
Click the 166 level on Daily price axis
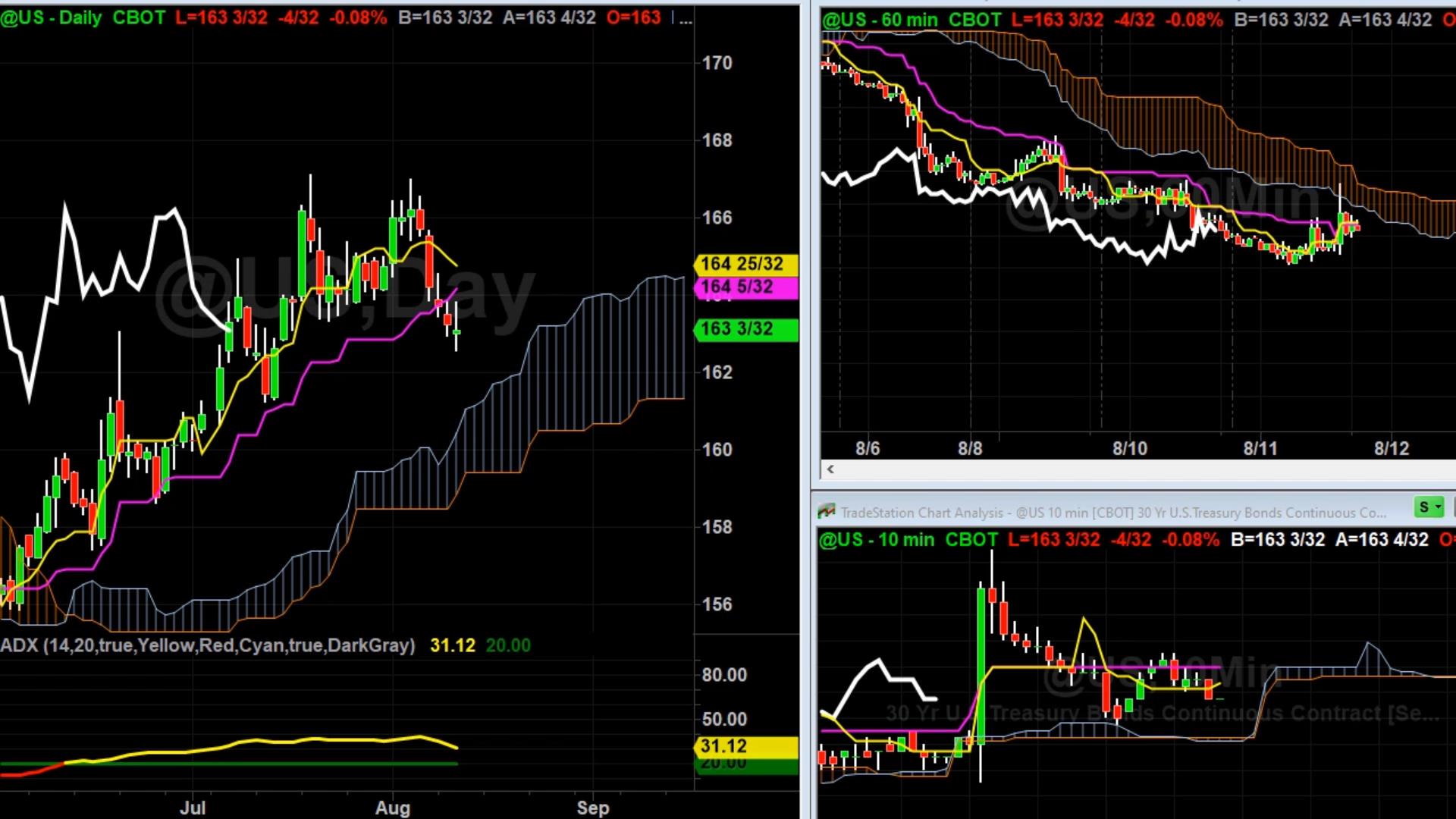point(717,218)
